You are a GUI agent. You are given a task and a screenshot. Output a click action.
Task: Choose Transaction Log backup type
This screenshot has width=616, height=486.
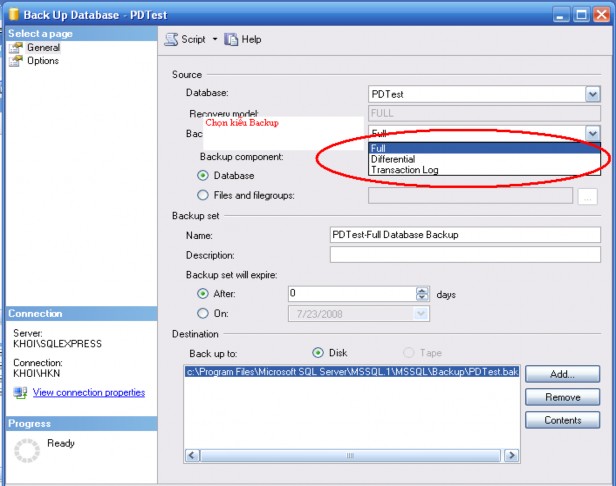[x=484, y=170]
